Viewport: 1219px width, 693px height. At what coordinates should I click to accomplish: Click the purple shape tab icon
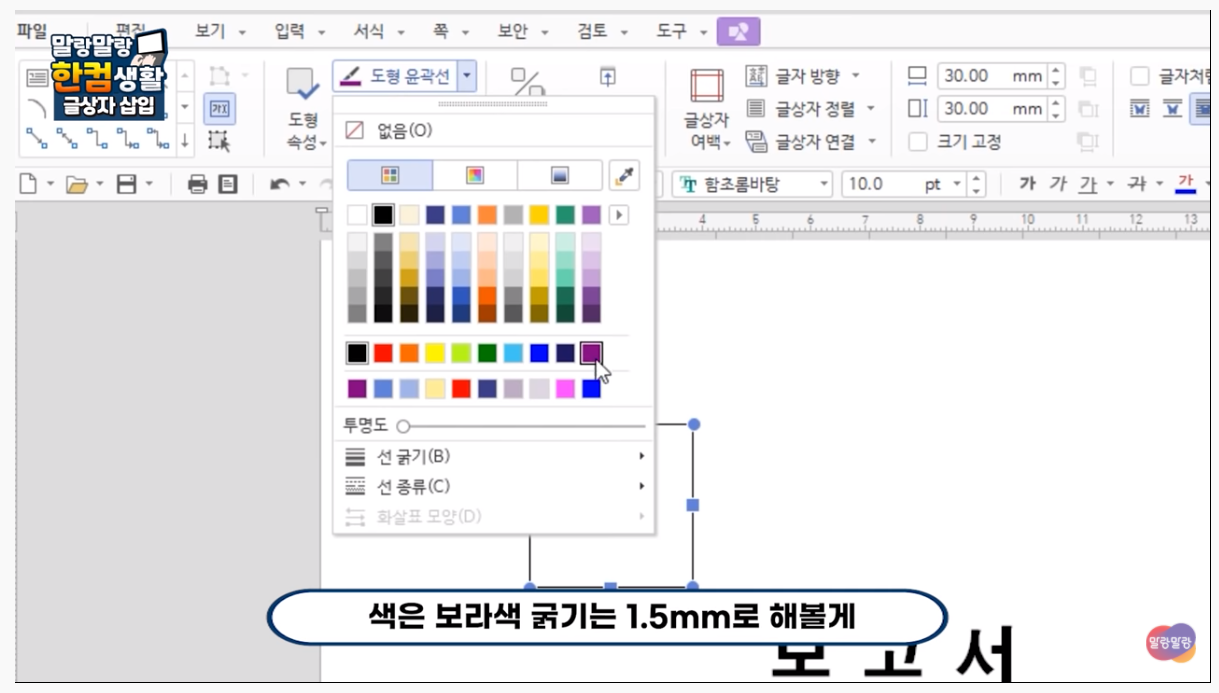(x=738, y=32)
